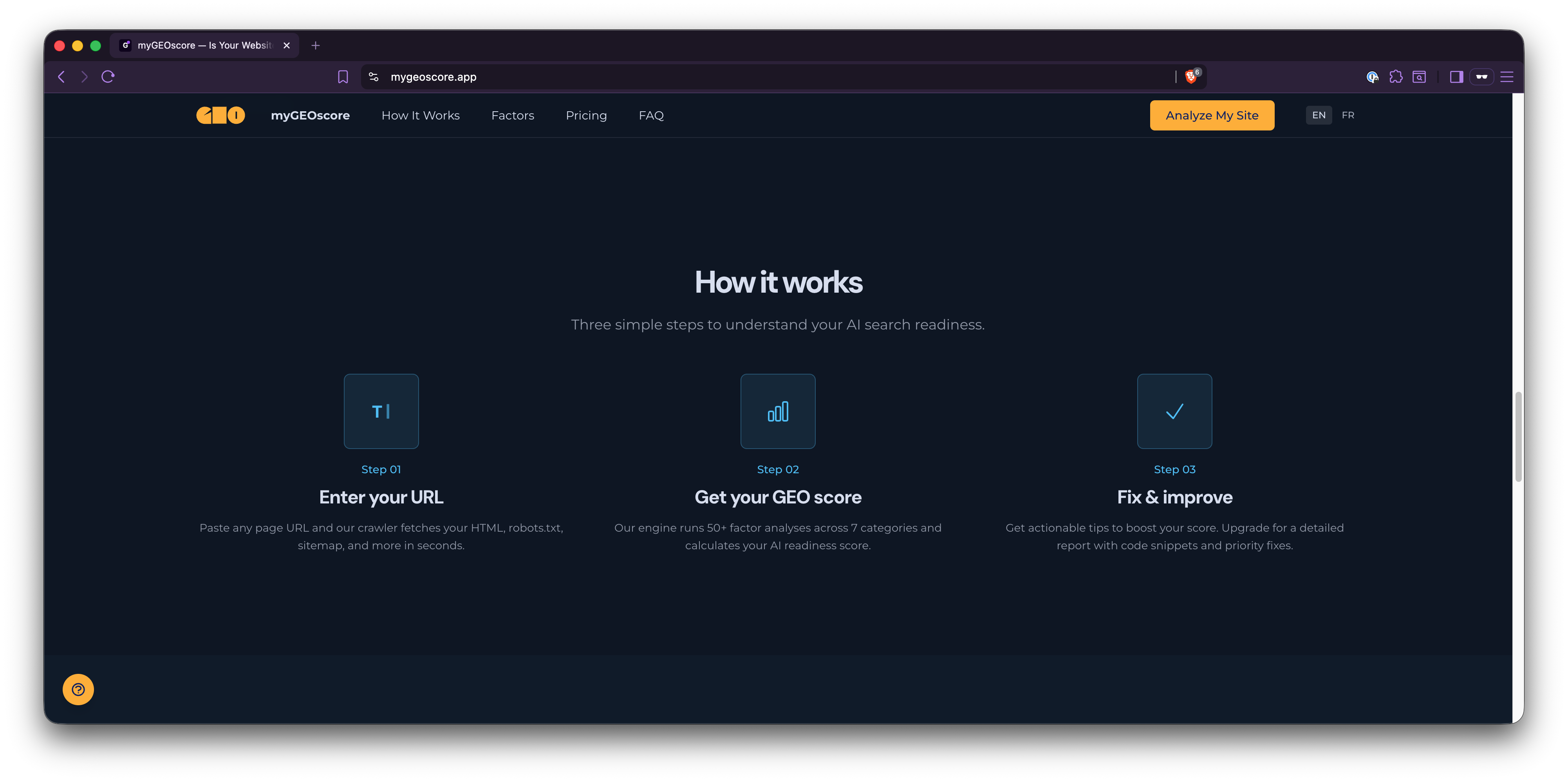Viewport: 1568px width, 782px height.
Task: Bookmark the page via the bookmark icon
Action: pos(343,77)
